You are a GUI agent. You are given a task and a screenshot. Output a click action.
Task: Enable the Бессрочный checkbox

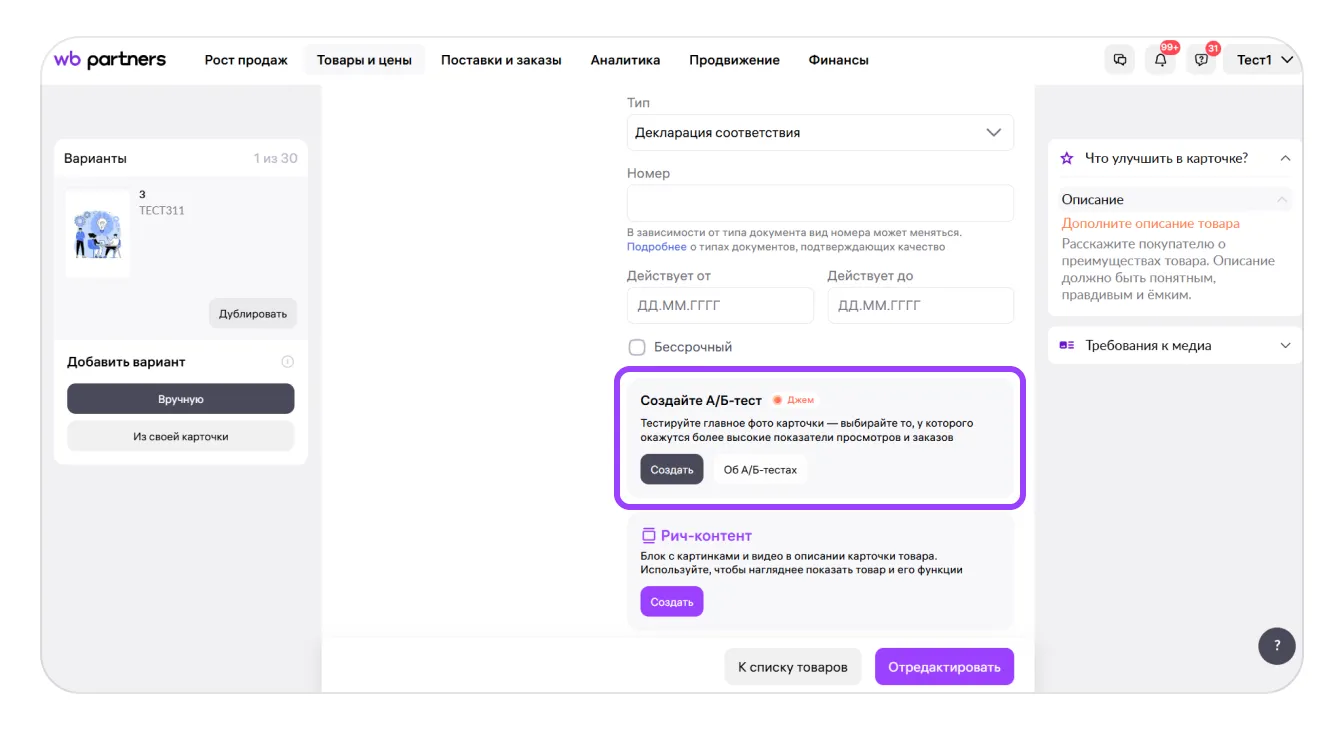(636, 347)
